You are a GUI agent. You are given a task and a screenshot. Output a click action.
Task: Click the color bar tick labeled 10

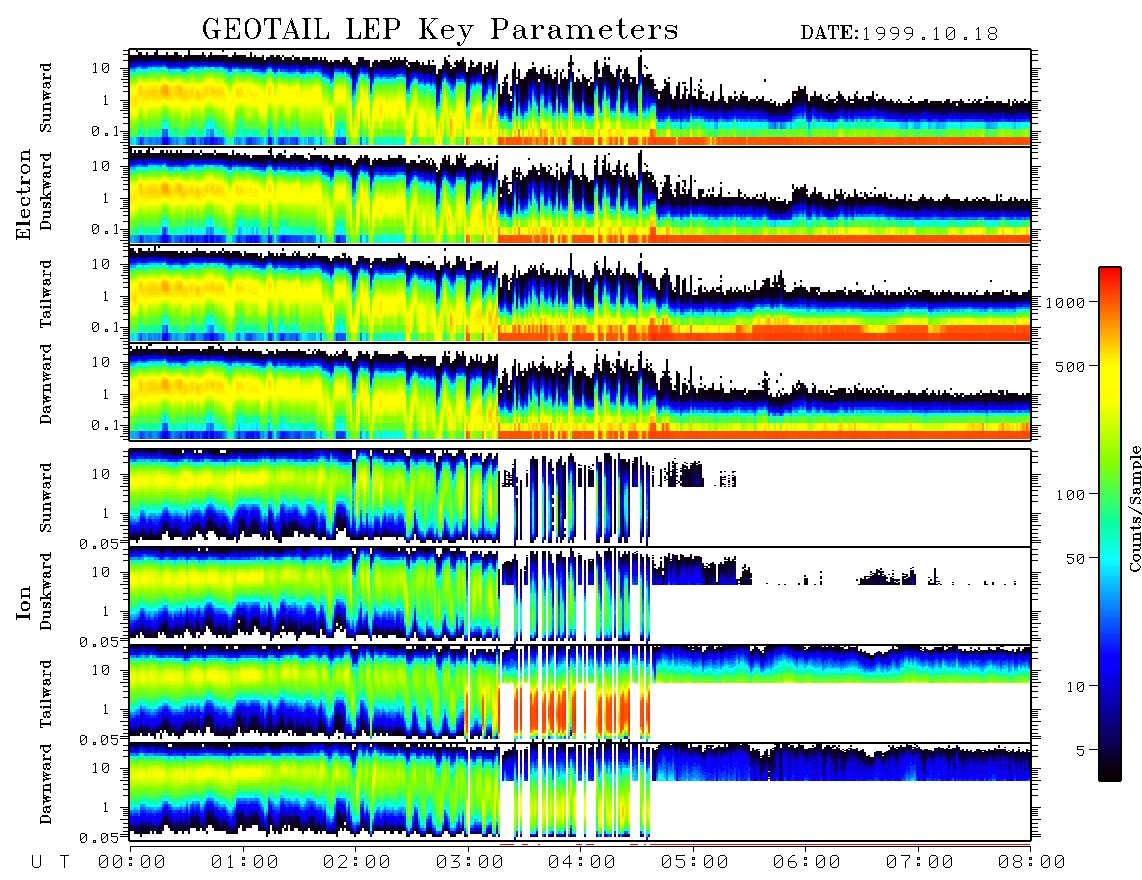pos(1076,686)
